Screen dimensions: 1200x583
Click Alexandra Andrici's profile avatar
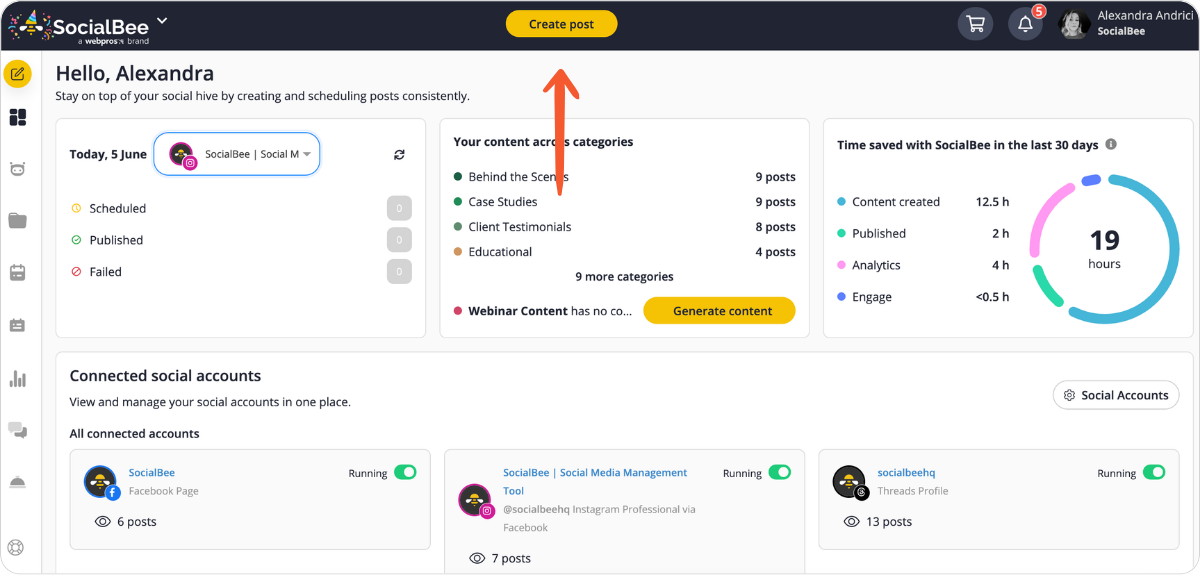coord(1075,24)
